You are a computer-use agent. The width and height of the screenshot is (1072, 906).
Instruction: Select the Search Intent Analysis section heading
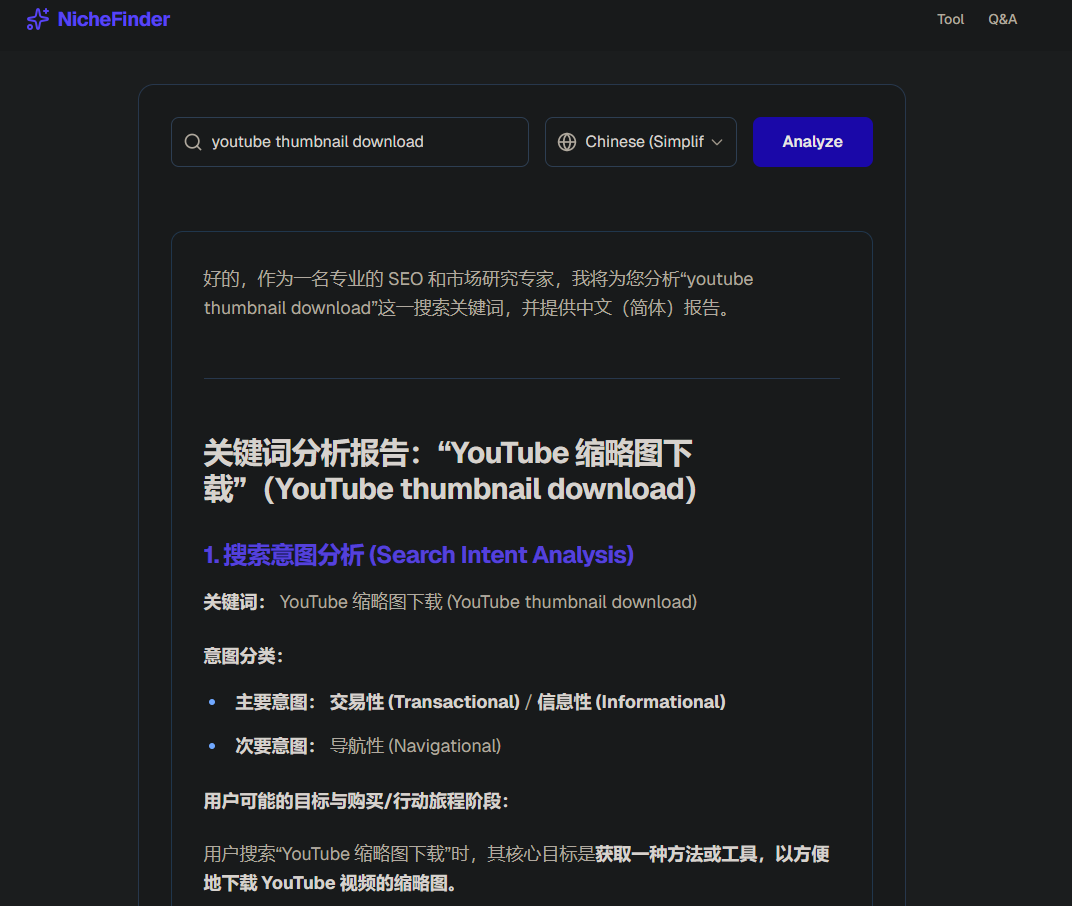(x=418, y=555)
